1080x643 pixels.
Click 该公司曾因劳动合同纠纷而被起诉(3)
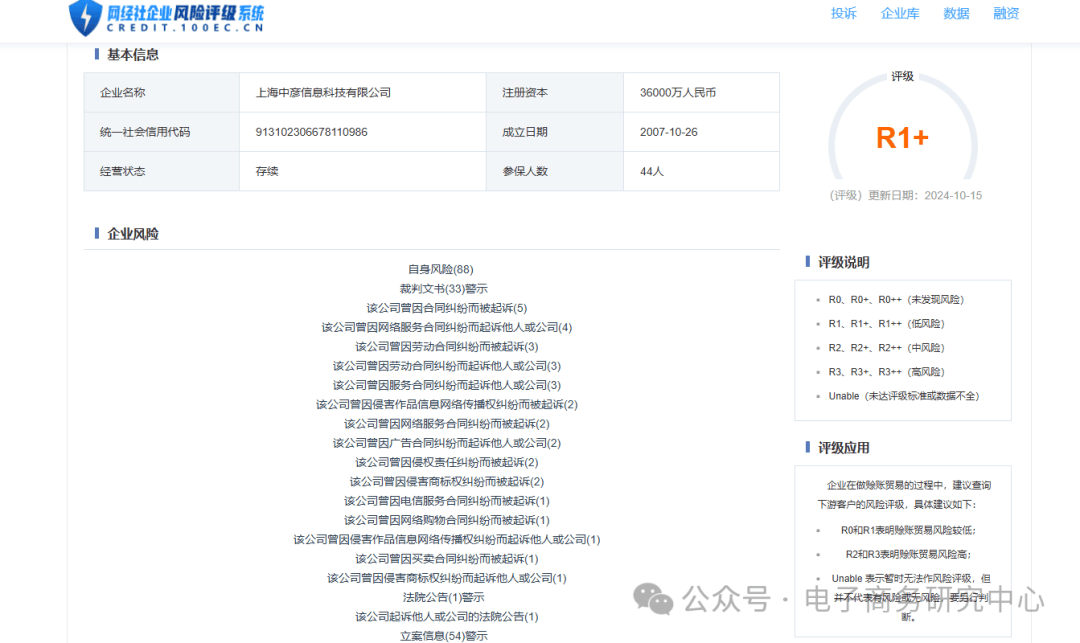[446, 346]
